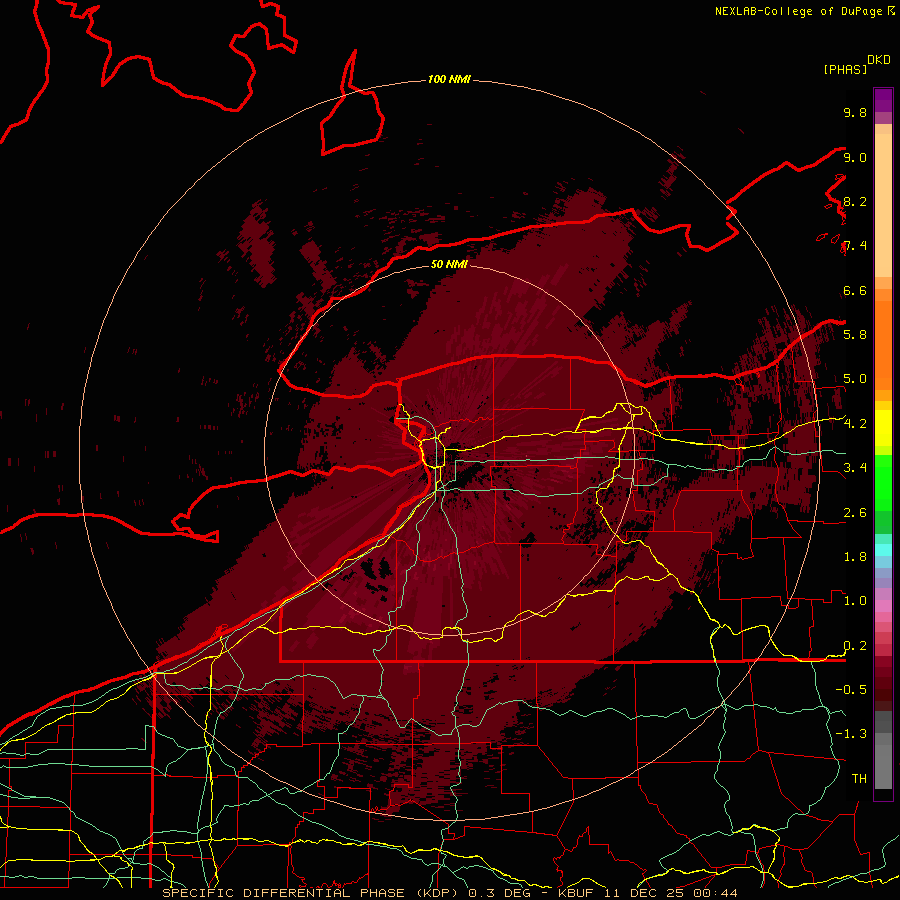The width and height of the screenshot is (900, 900).
Task: Click the 0.2 value on color scale
Action: coord(855,646)
